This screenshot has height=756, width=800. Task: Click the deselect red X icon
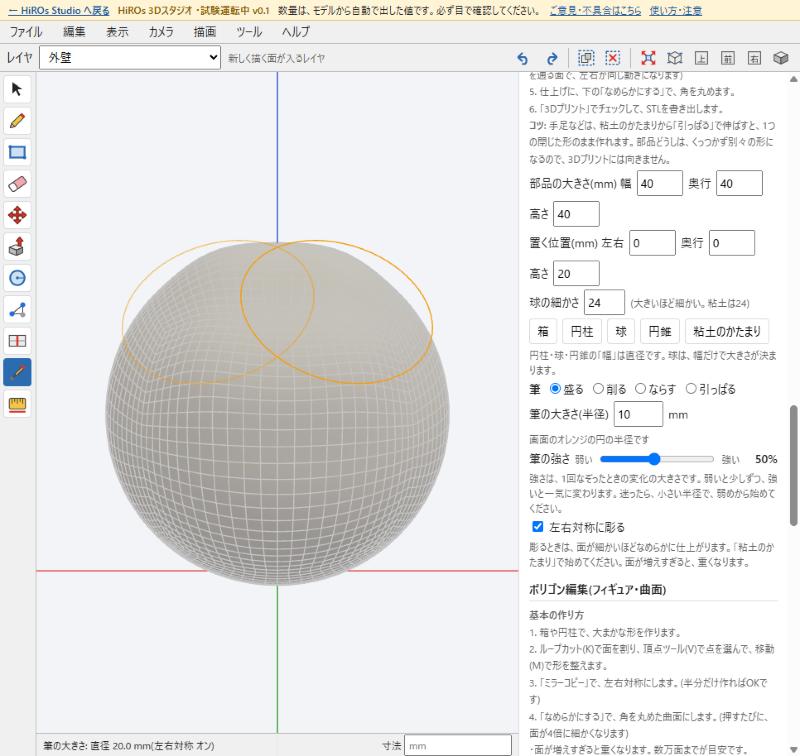tap(613, 58)
